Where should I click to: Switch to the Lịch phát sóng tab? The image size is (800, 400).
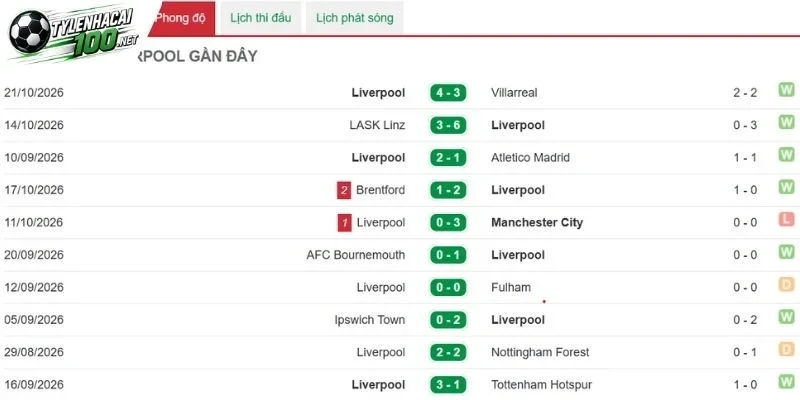355,18
